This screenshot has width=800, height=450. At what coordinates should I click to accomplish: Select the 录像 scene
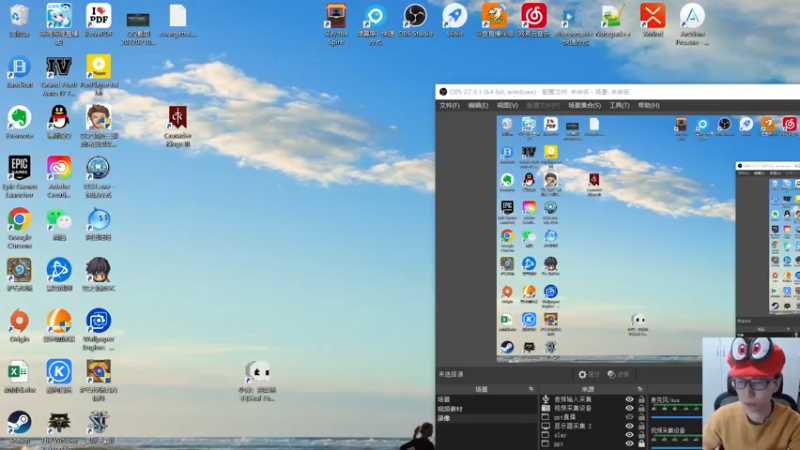pos(486,418)
